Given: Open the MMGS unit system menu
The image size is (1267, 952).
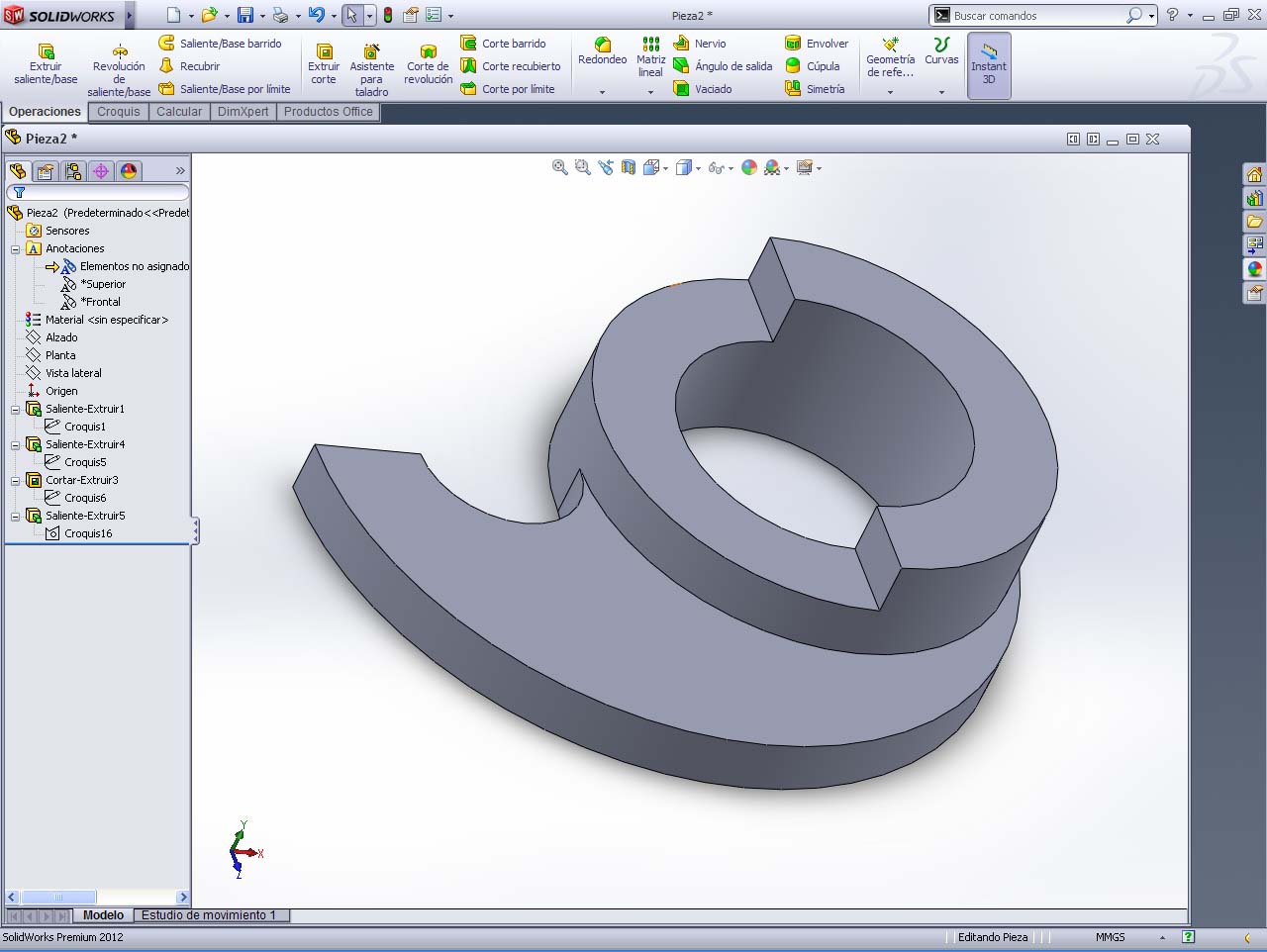Looking at the screenshot, I should (1111, 937).
